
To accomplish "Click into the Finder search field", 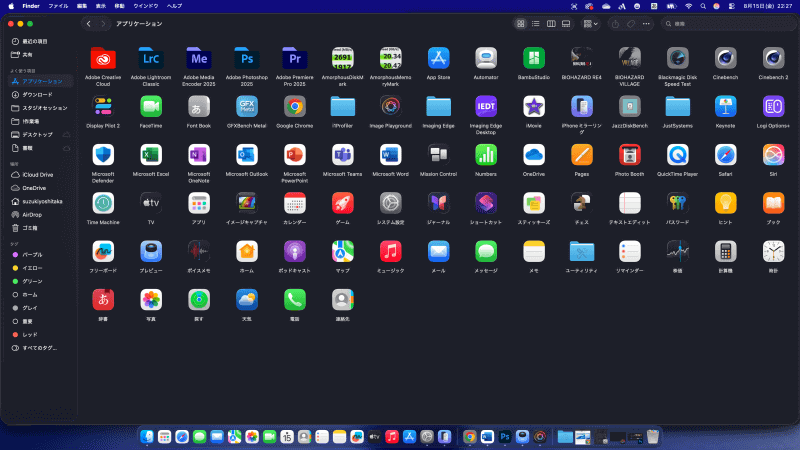I will click(727, 24).
